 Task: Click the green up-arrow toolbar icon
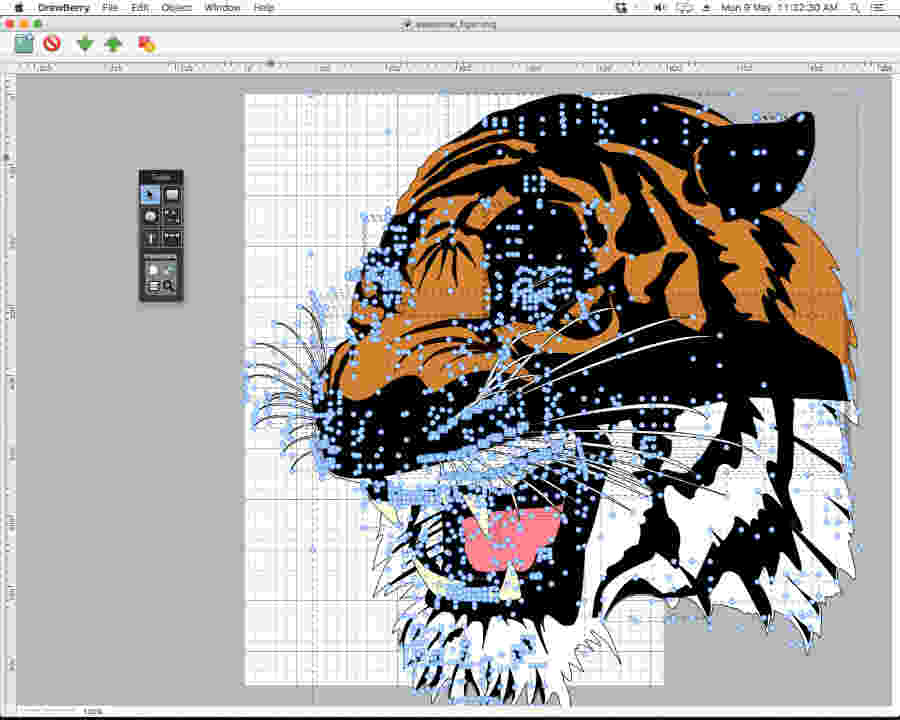pos(114,44)
